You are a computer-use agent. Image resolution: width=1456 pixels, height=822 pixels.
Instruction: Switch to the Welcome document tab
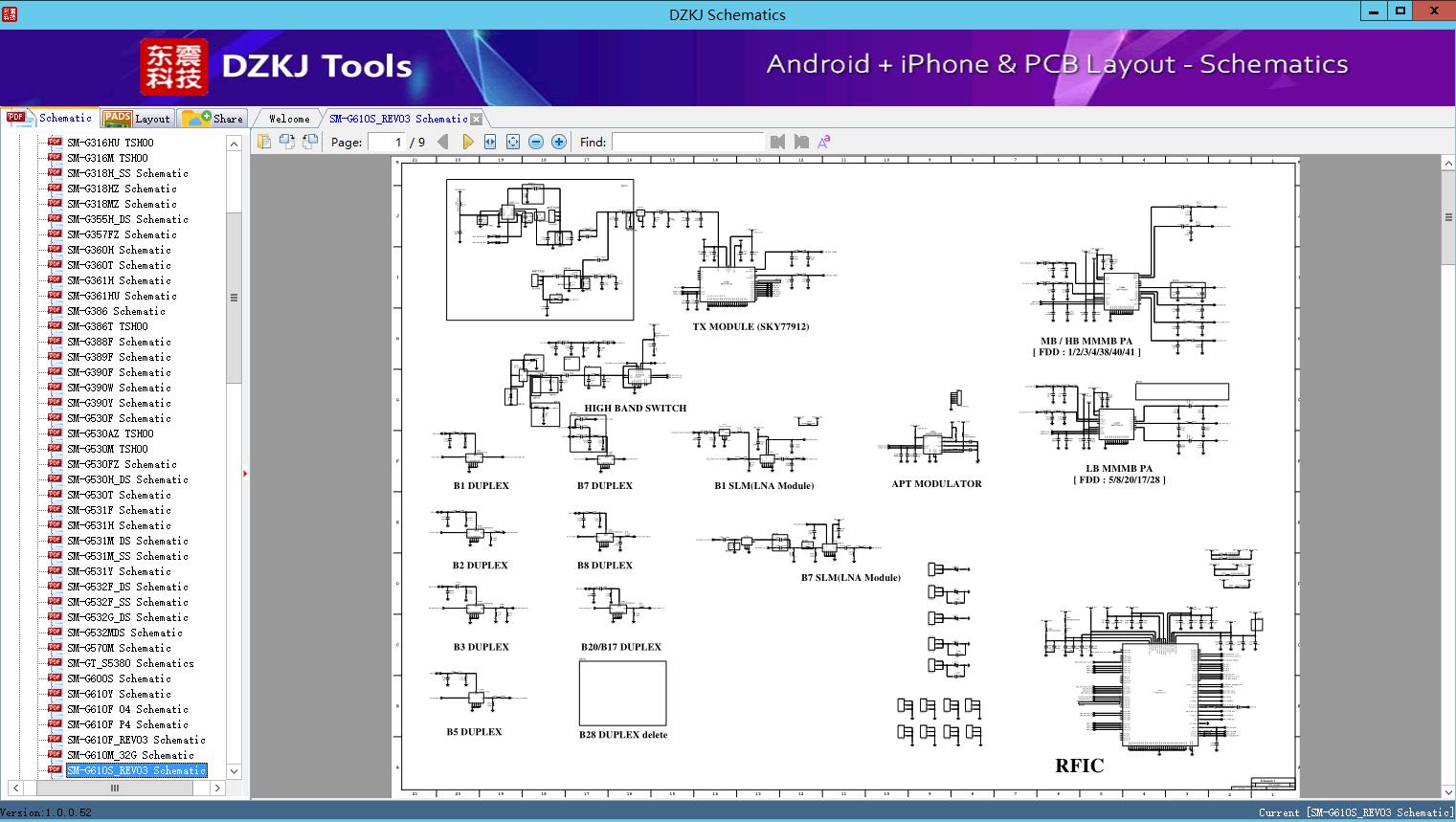[289, 119]
